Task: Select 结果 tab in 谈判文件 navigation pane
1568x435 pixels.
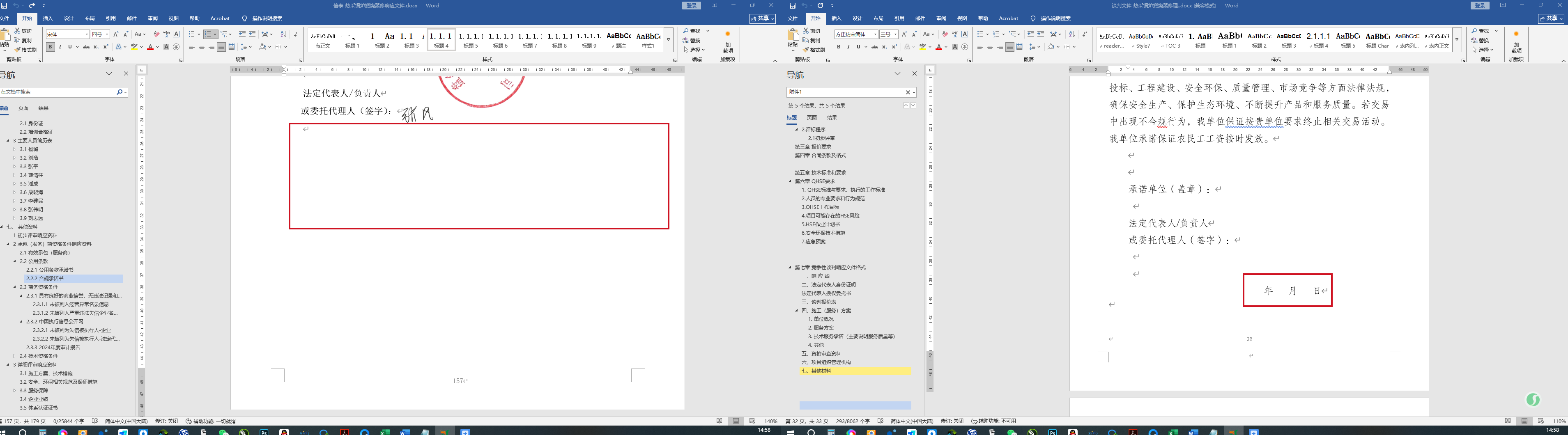Action: point(832,117)
